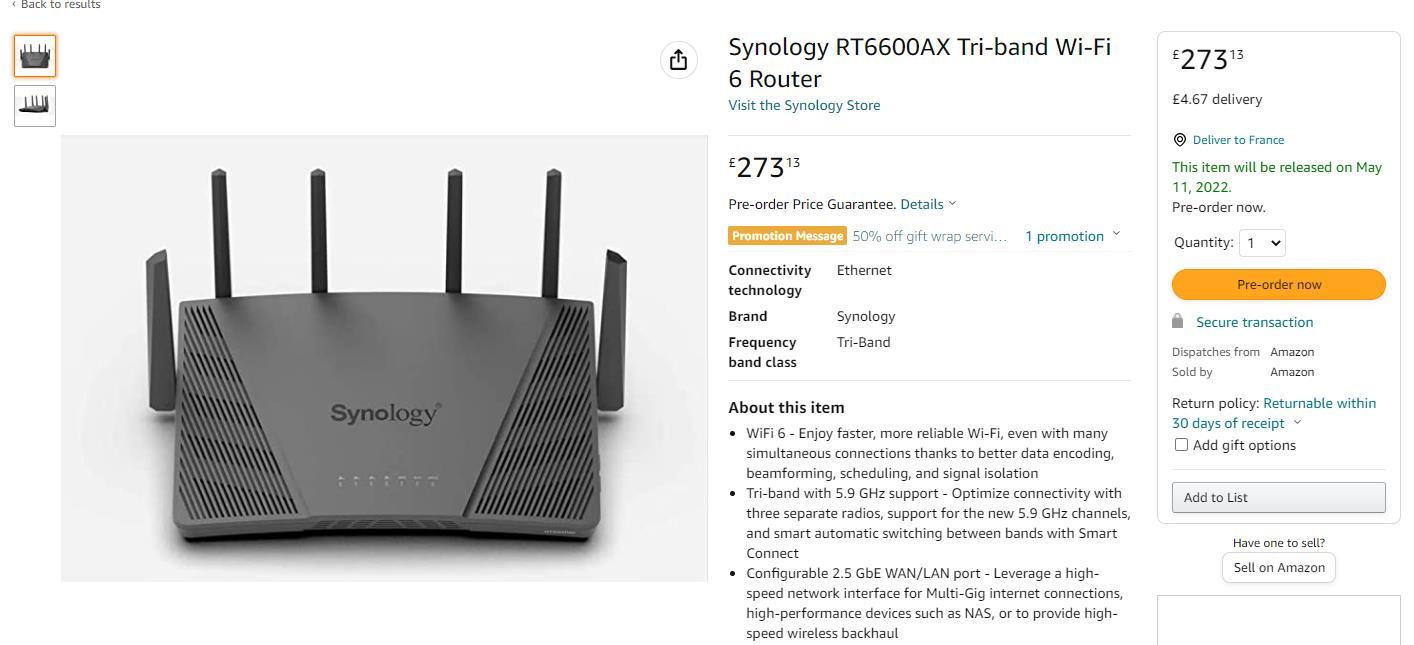1414x645 pixels.
Task: Visit the Synology Store link
Action: (x=804, y=105)
